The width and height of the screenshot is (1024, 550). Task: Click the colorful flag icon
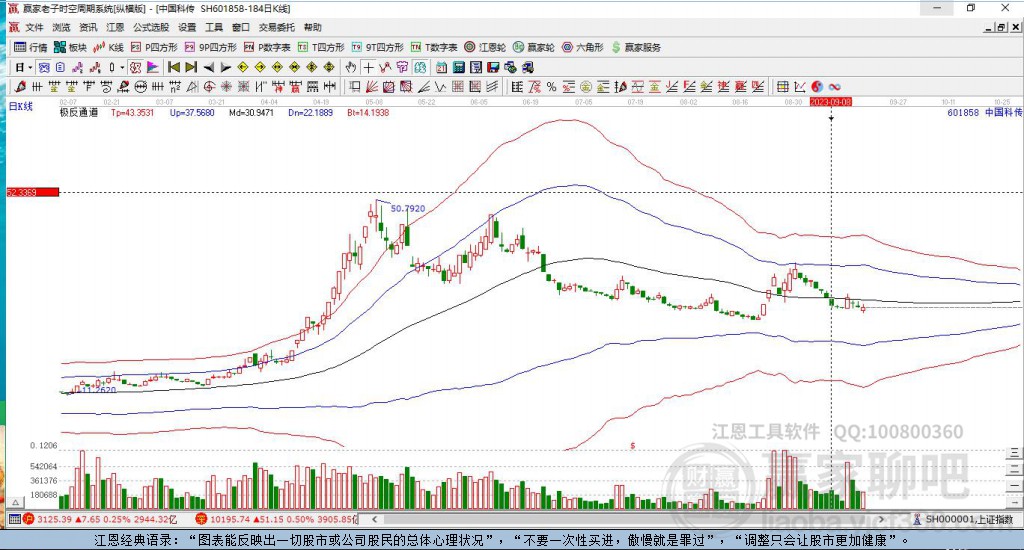pyautogui.click(x=152, y=67)
